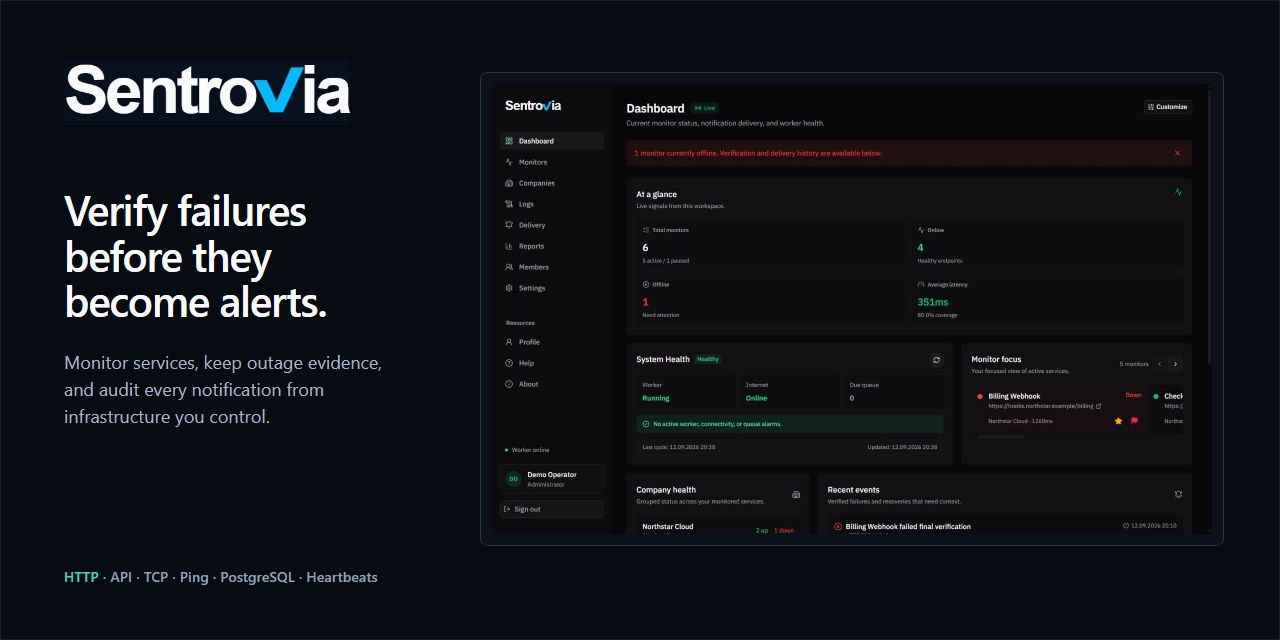This screenshot has width=1280, height=640.
Task: Click the Northstar Cloud company row
Action: [718, 528]
